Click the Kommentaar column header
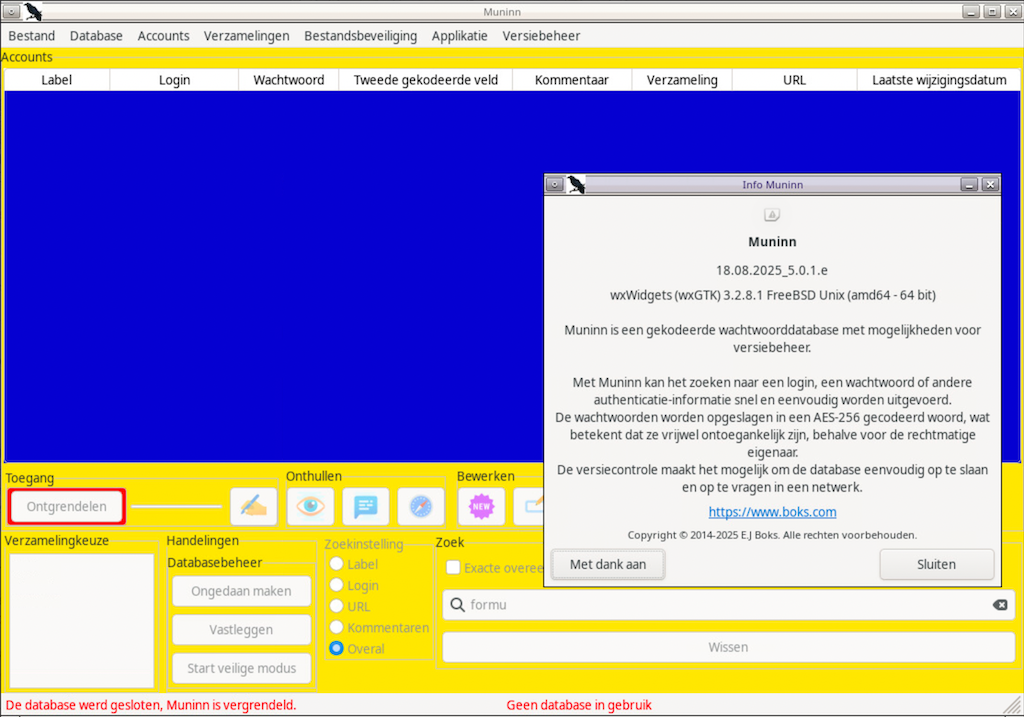The width and height of the screenshot is (1024, 717). 571,80
